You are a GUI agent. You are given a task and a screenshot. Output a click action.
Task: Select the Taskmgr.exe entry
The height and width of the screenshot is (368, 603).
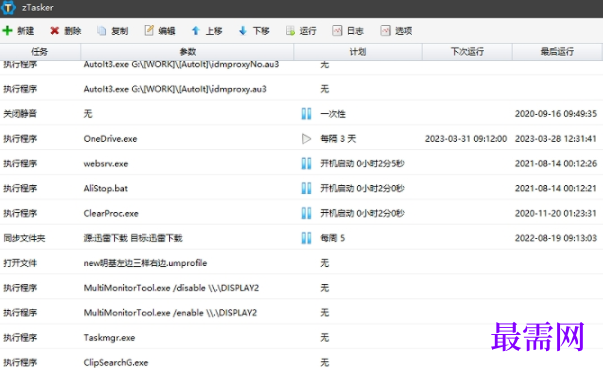coord(109,338)
